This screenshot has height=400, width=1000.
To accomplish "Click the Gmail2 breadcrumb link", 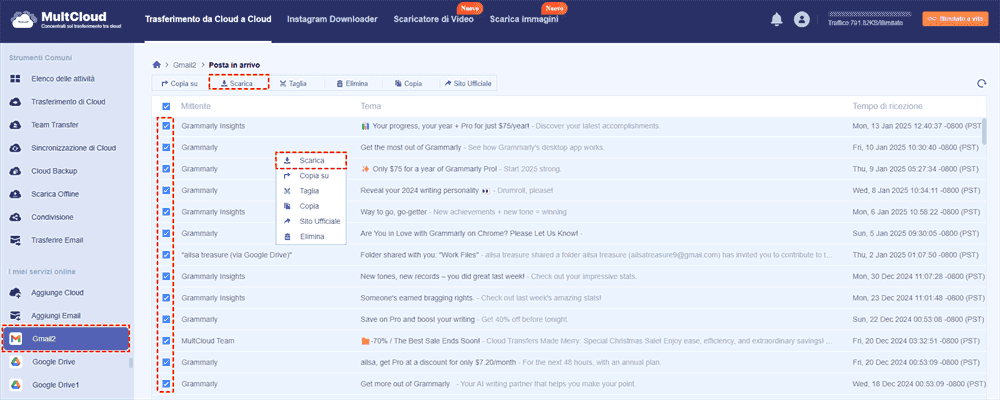I will tap(184, 65).
